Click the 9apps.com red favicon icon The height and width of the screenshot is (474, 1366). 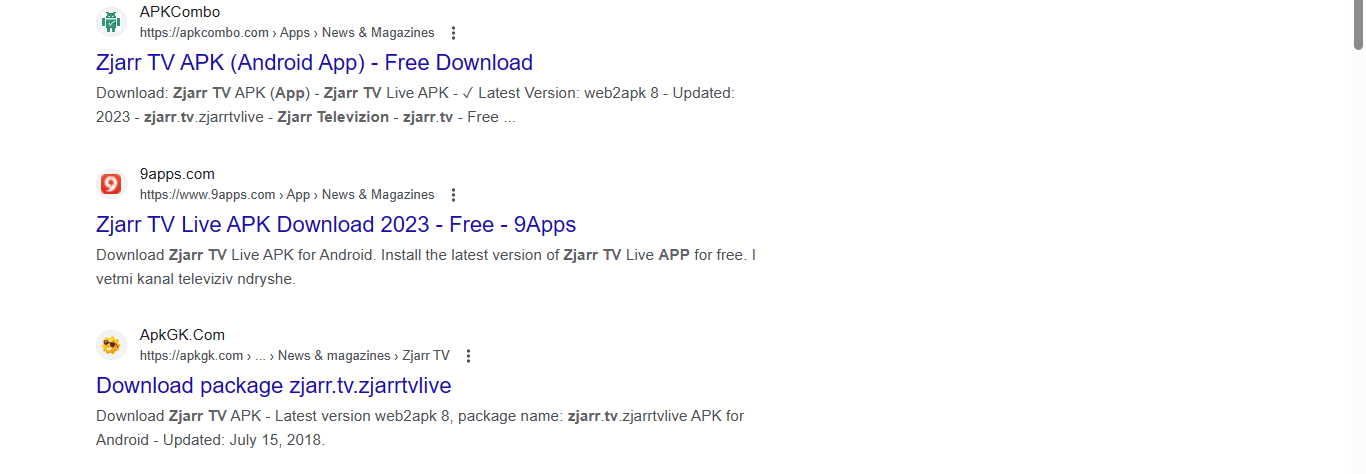click(x=112, y=184)
